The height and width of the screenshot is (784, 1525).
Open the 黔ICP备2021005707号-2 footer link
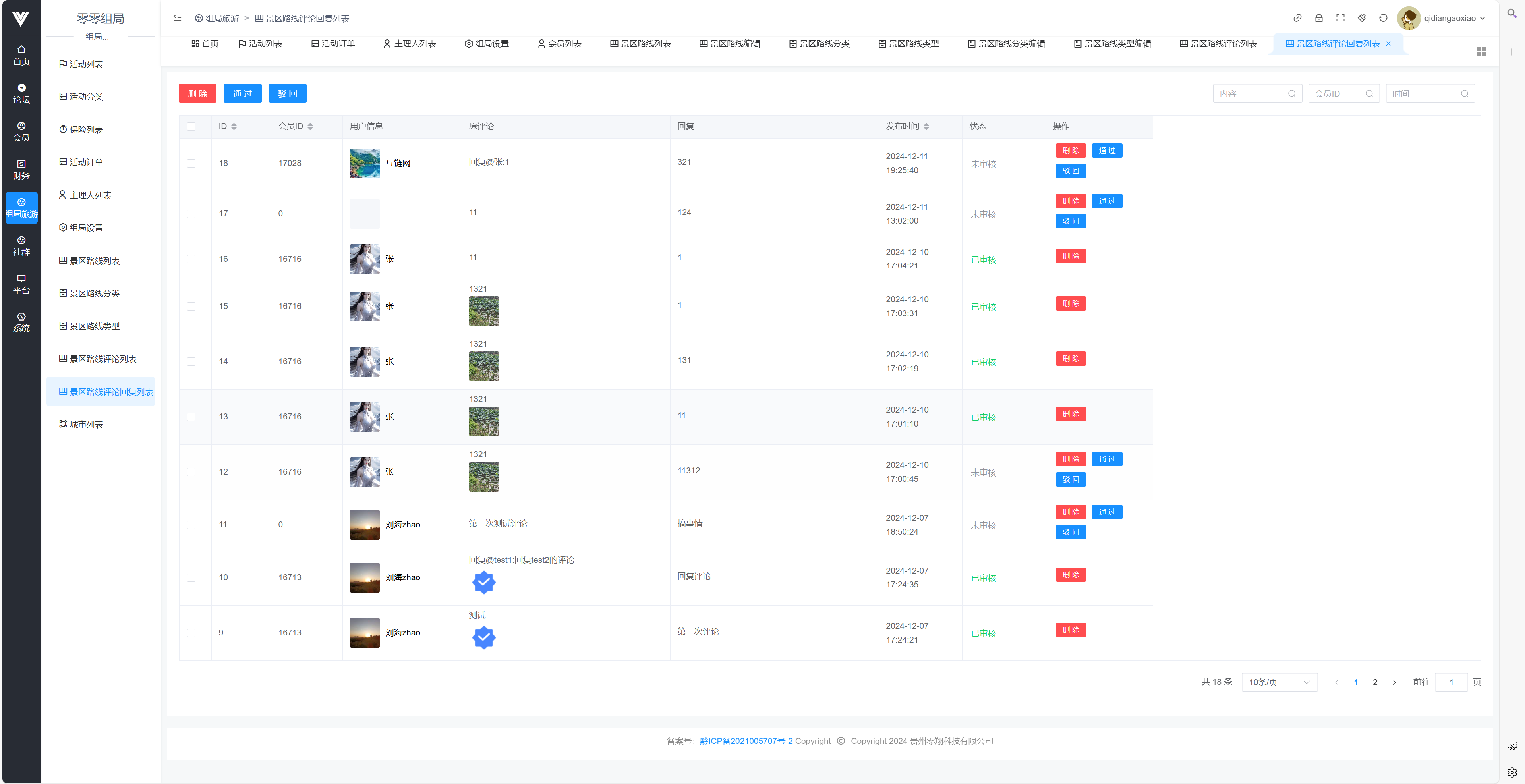746,741
